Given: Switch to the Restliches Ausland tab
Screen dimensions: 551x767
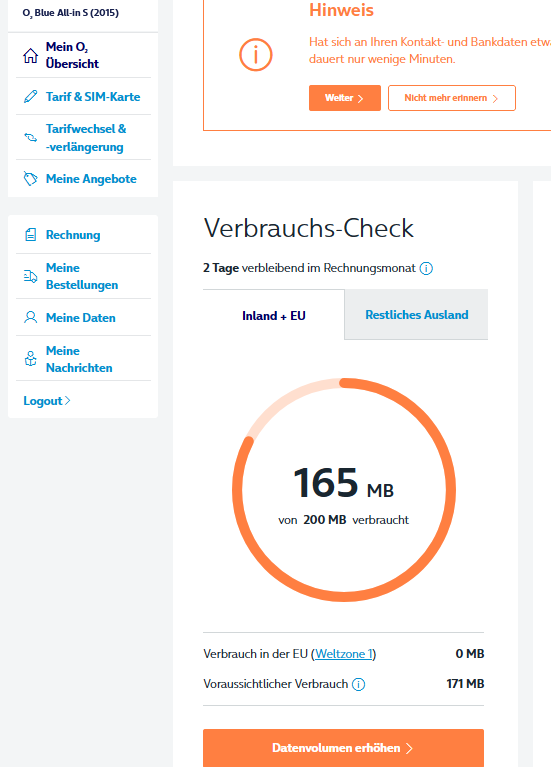Looking at the screenshot, I should pyautogui.click(x=416, y=315).
